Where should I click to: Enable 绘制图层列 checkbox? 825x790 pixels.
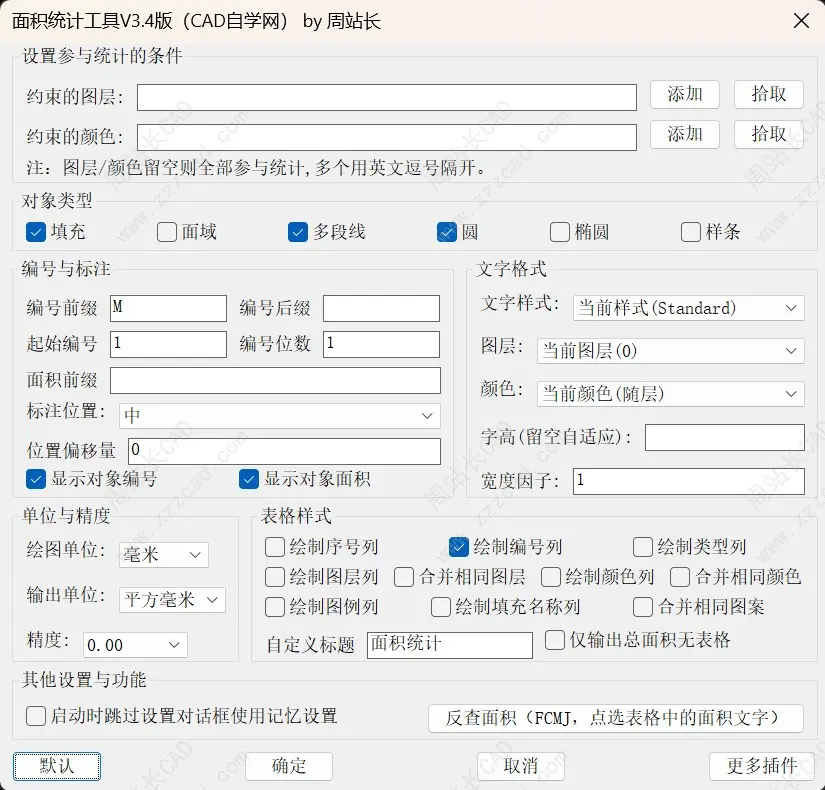pos(275,577)
